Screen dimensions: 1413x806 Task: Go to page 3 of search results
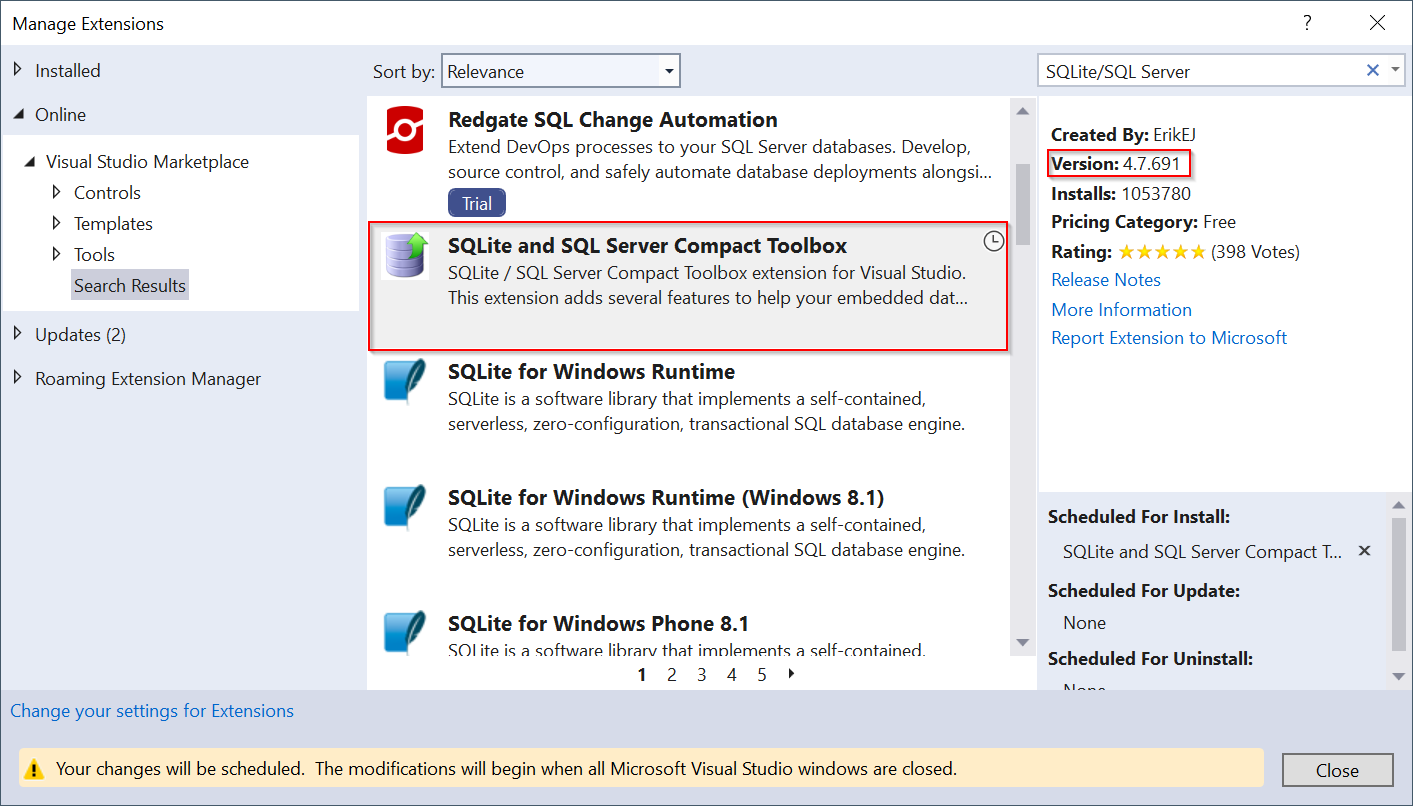point(701,675)
